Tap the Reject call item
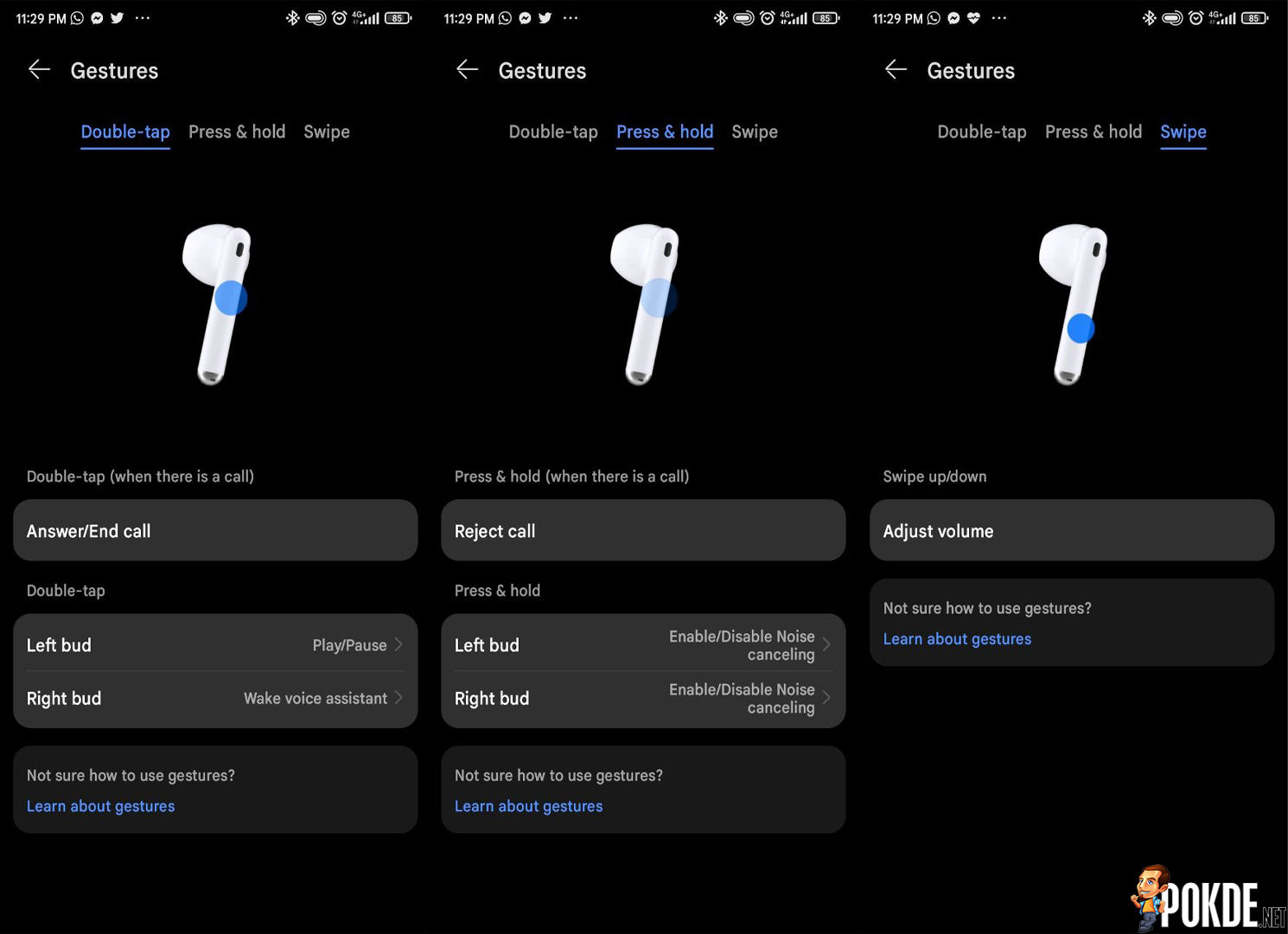The height and width of the screenshot is (934, 1288). tap(643, 531)
